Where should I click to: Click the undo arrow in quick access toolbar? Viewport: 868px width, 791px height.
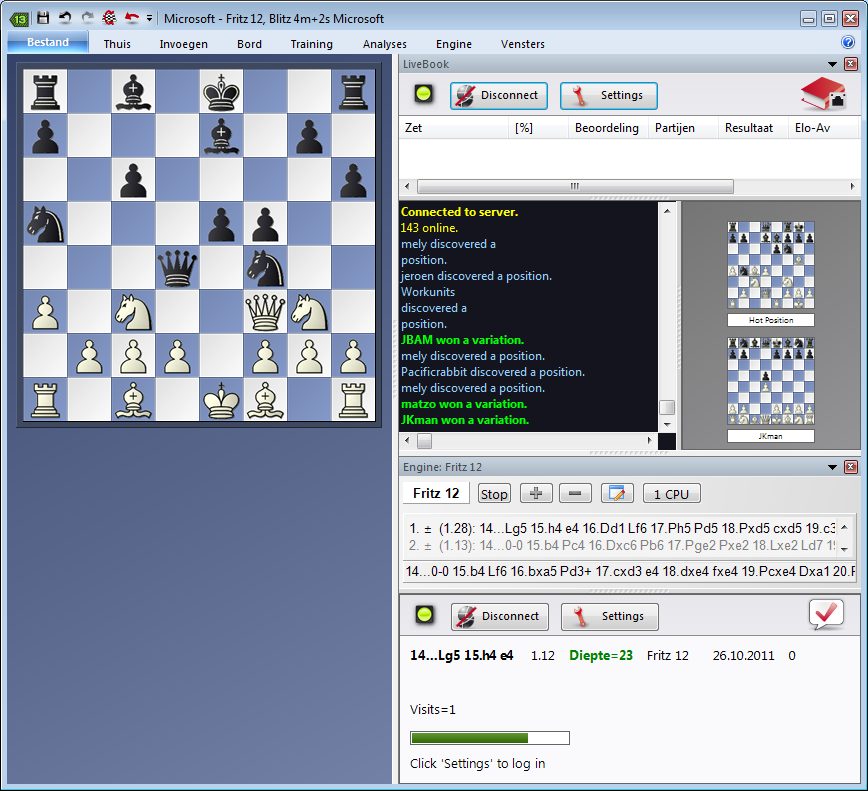tap(65, 18)
